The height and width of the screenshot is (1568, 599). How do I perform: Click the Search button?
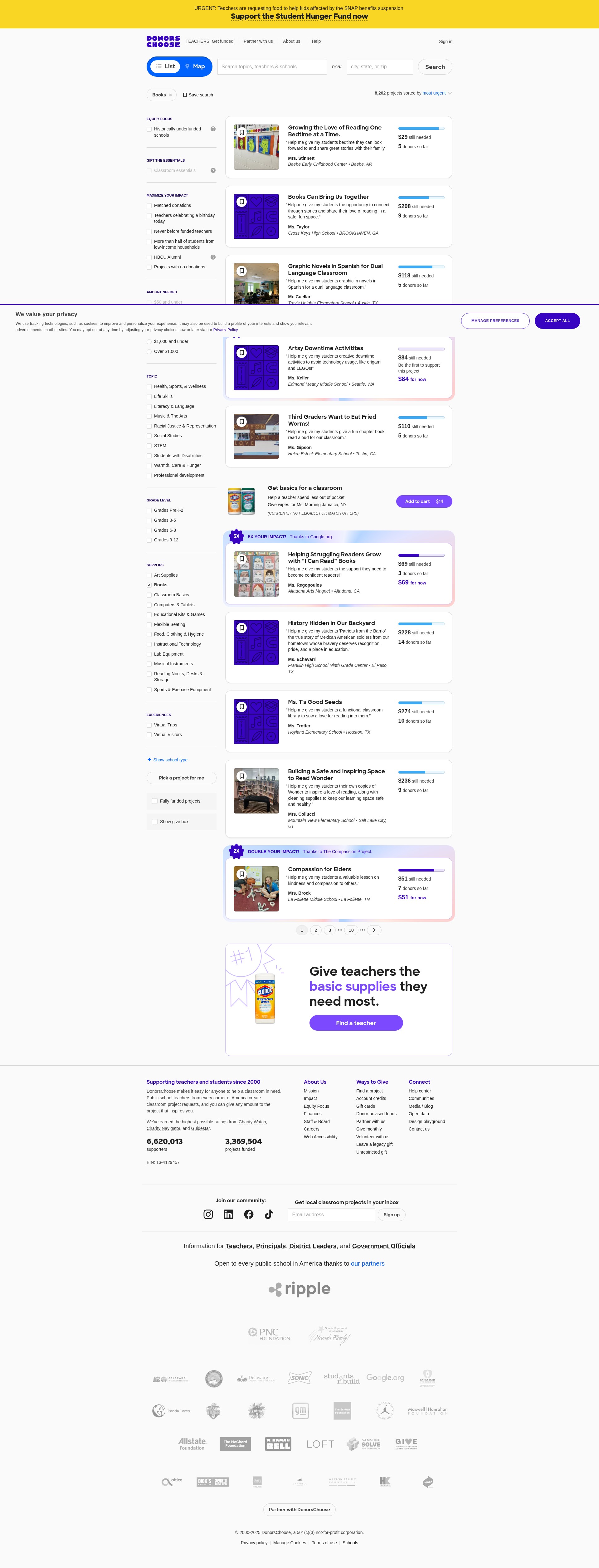(x=435, y=67)
